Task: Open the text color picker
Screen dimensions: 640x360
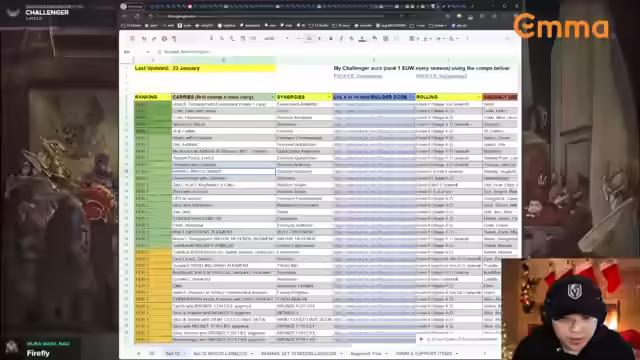Action: pyautogui.click(x=362, y=38)
